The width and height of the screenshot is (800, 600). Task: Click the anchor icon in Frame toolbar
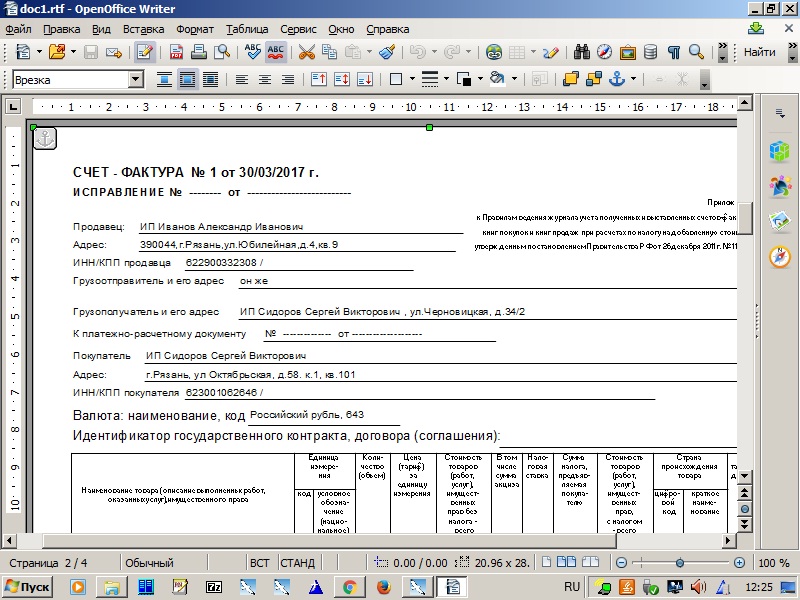coord(618,79)
